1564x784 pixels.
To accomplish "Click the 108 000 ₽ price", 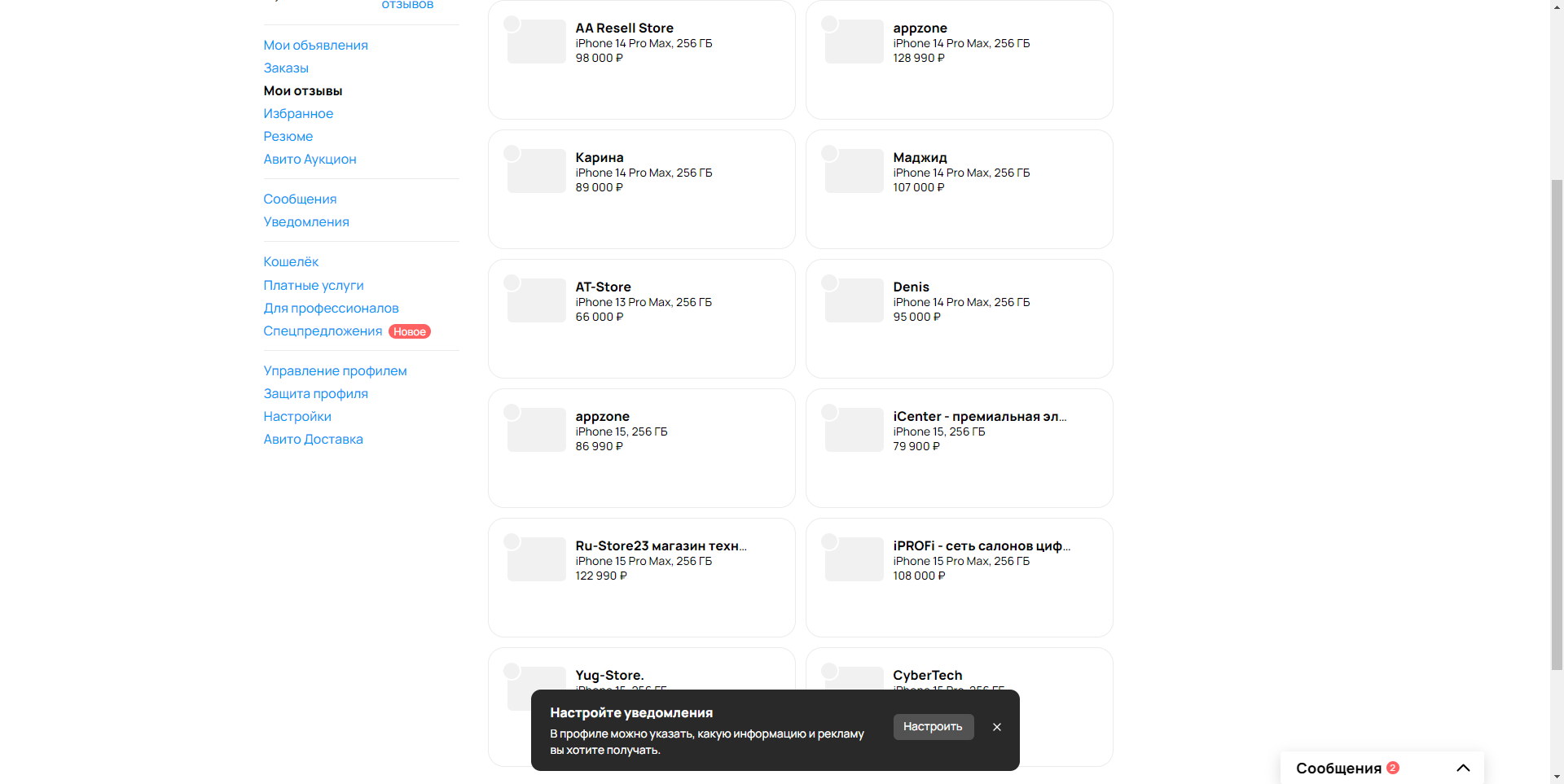I will [x=919, y=576].
